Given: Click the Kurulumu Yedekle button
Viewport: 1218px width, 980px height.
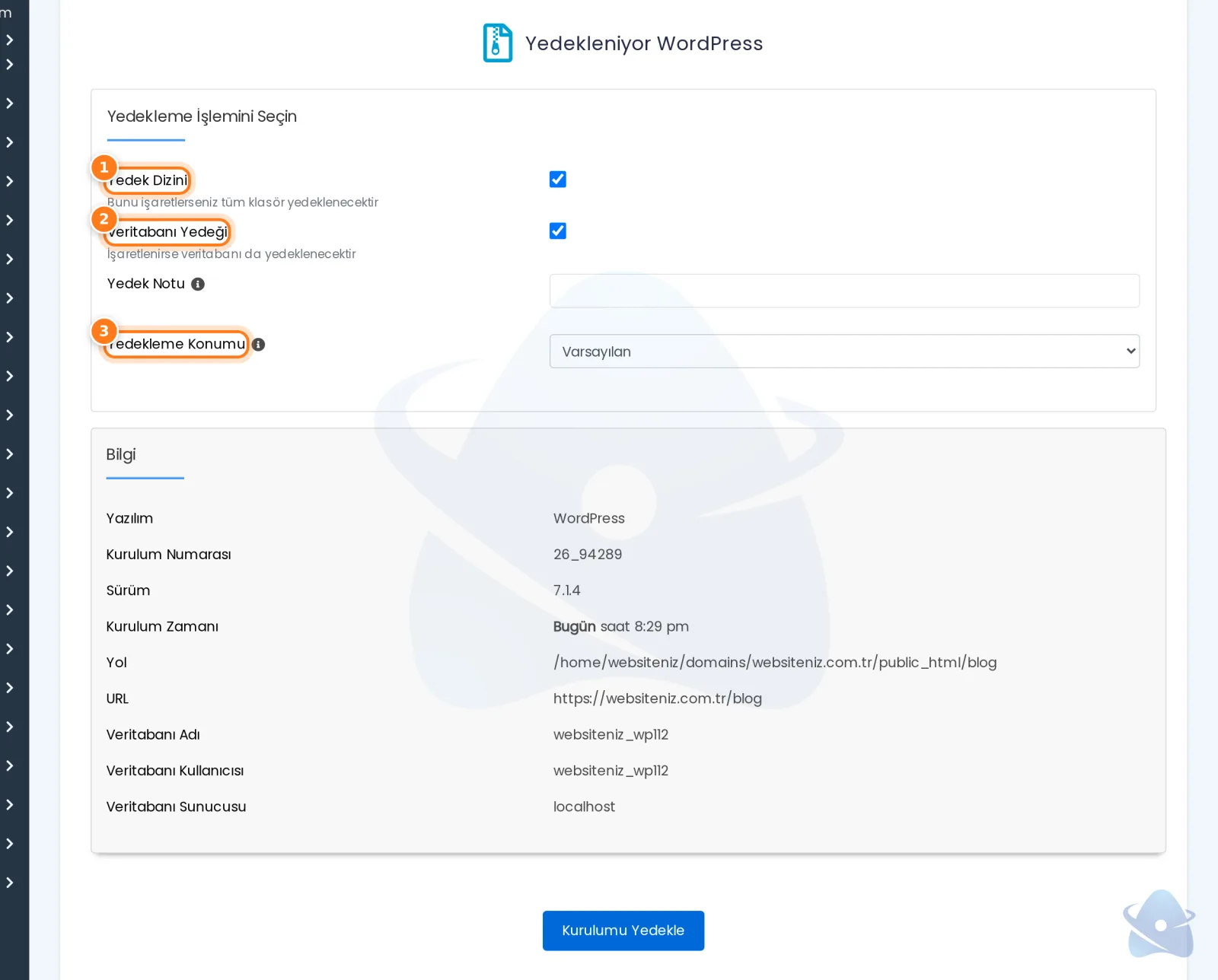Looking at the screenshot, I should (623, 931).
